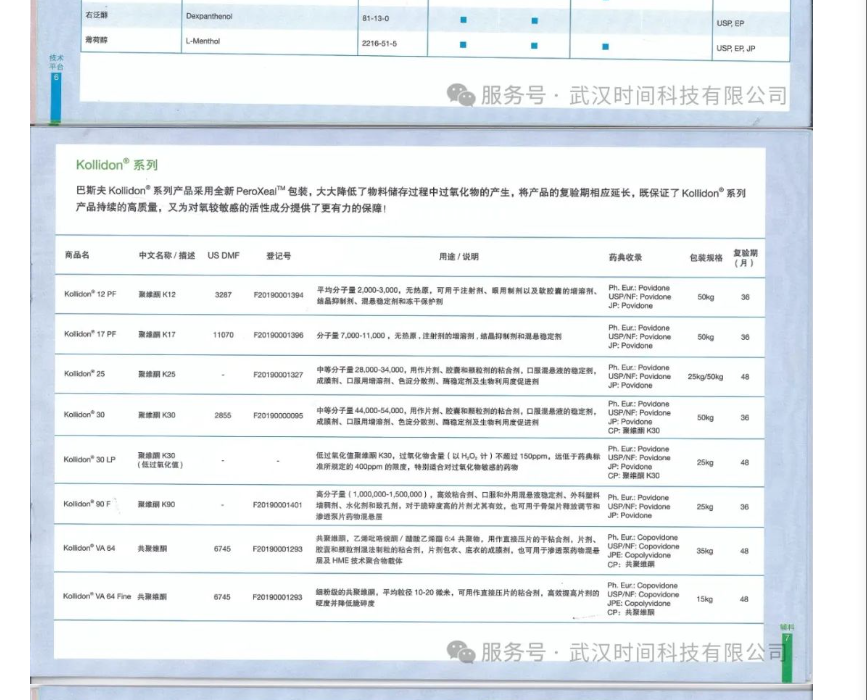
Task: Click the "聚维酮 K12" cell
Action: 157,294
